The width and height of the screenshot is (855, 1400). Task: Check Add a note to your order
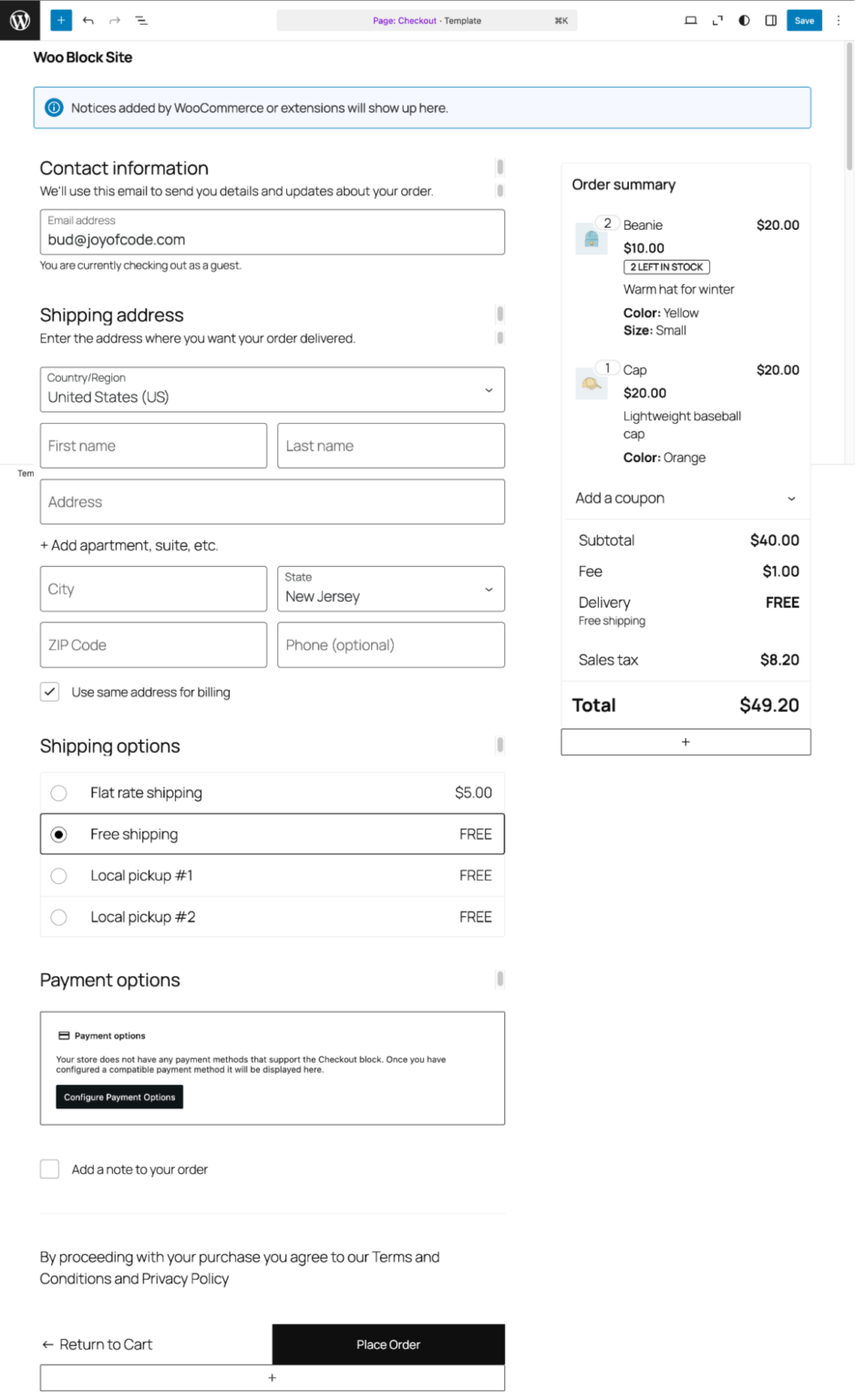point(49,1168)
